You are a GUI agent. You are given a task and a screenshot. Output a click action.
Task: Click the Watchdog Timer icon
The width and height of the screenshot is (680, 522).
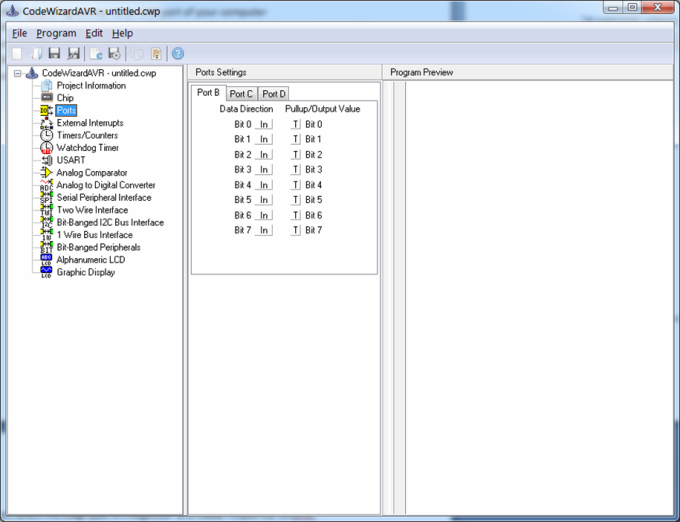(46, 148)
